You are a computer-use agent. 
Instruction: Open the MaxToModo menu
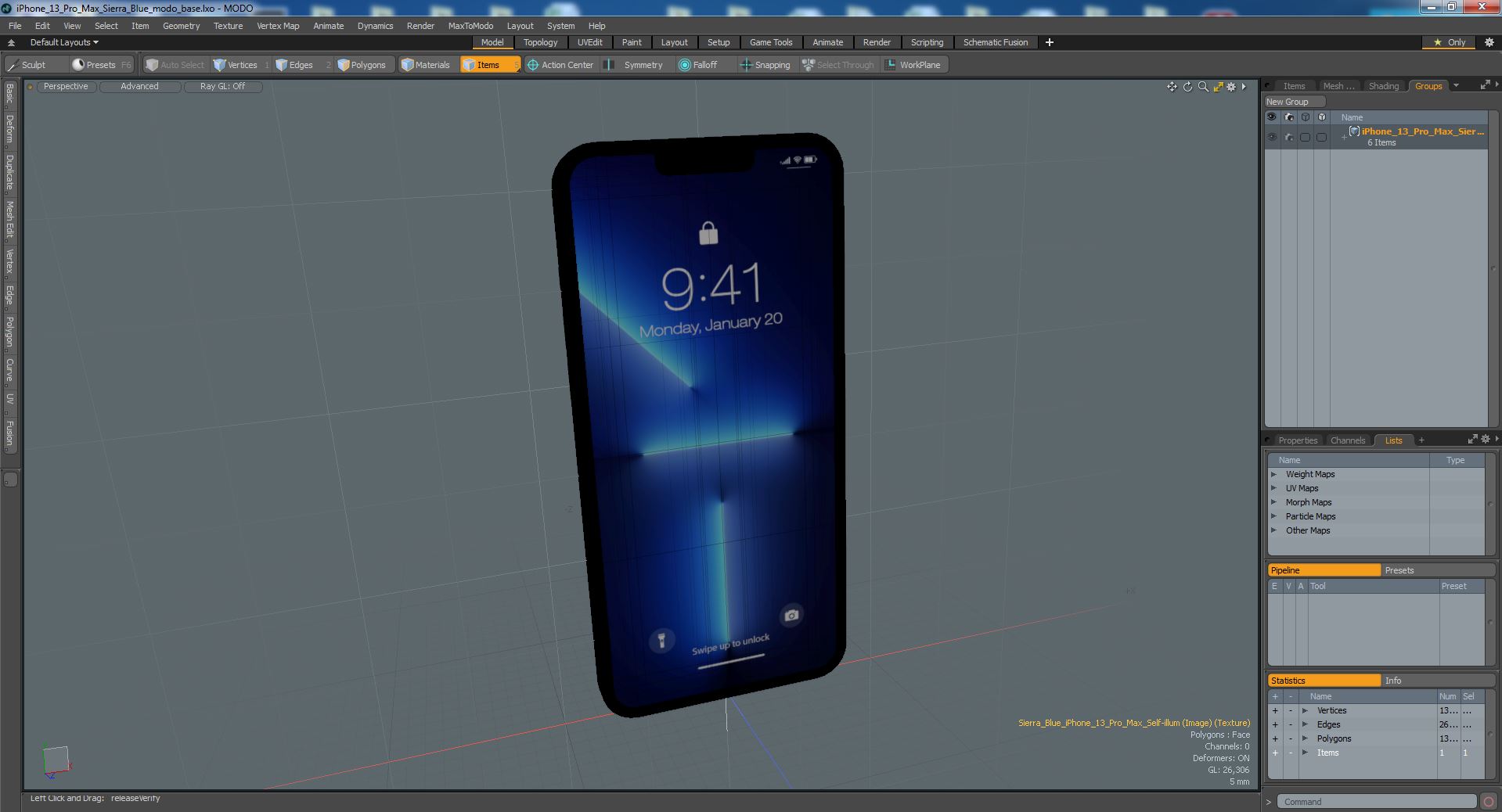(x=470, y=26)
